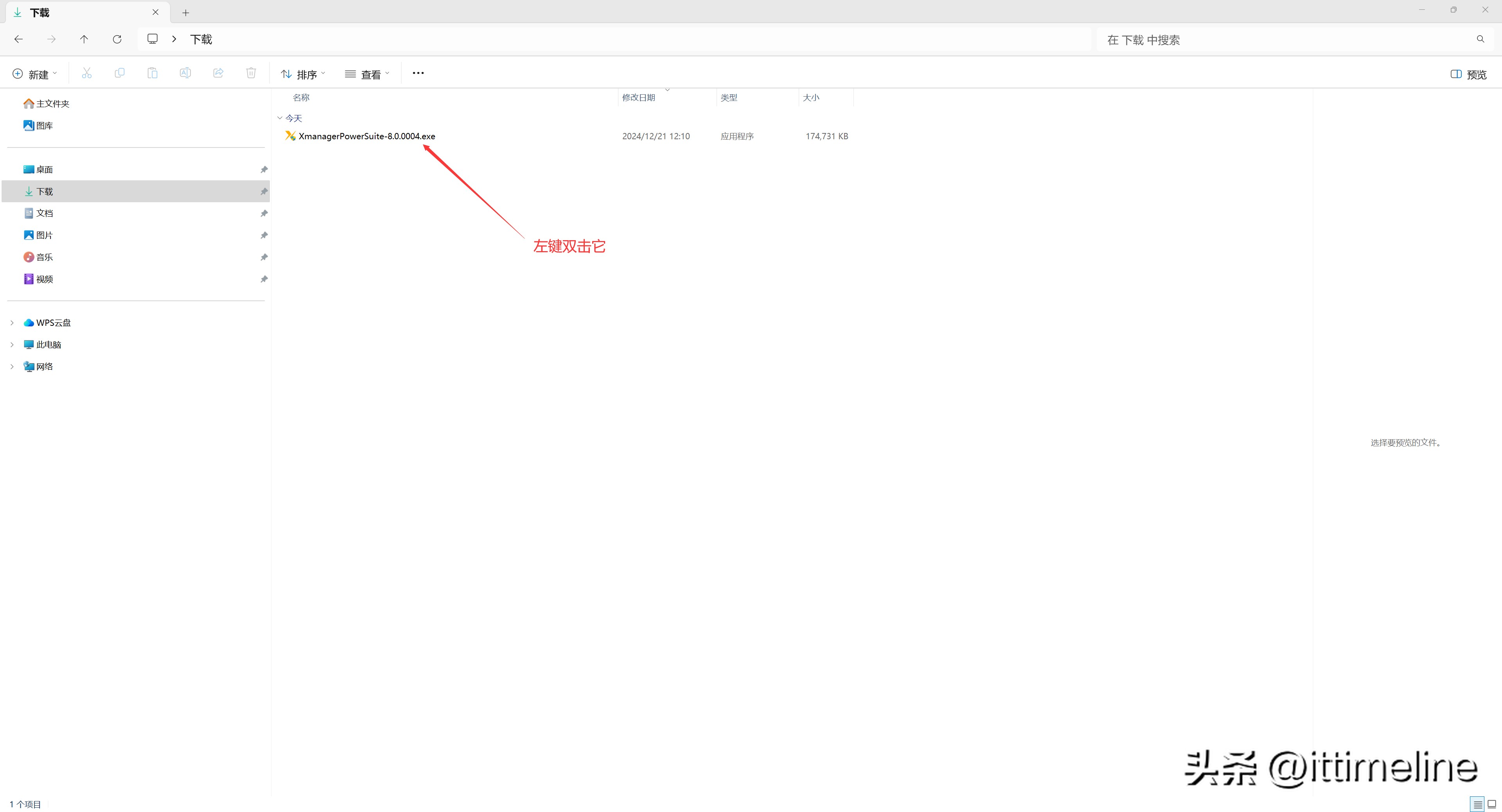Open the 查看 view dropdown
The height and width of the screenshot is (812, 1502).
click(367, 74)
